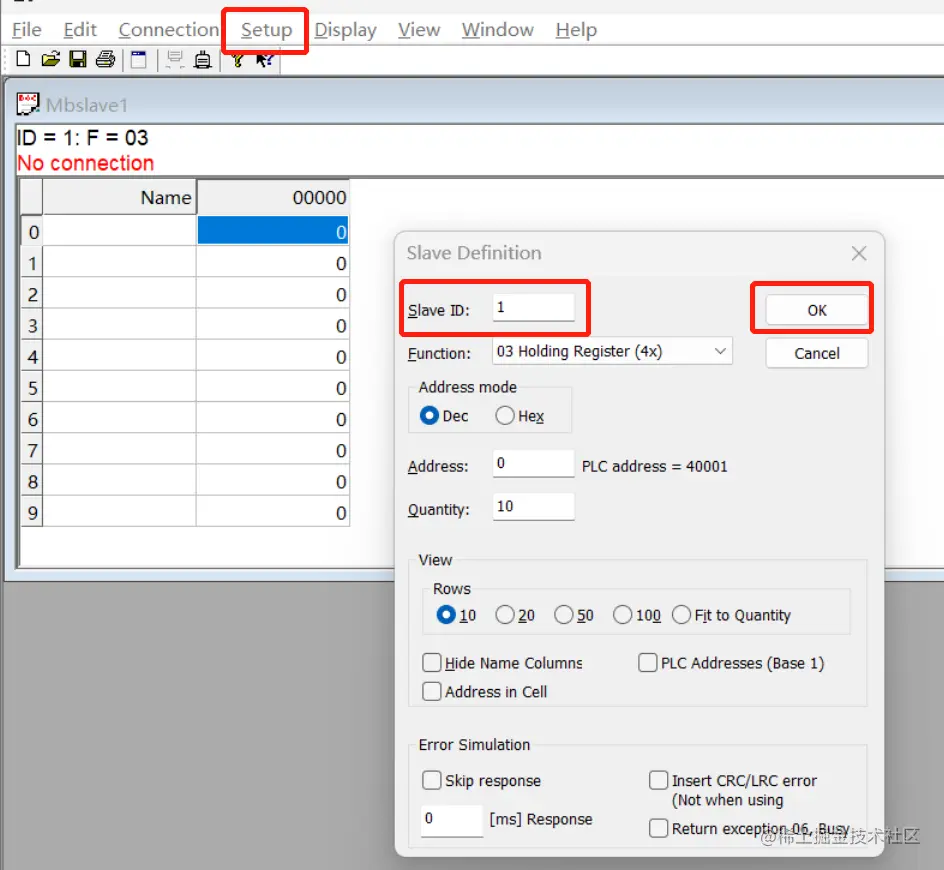Screen dimensions: 944x870
Task: Open an existing Modbus Slave file
Action: coord(50,59)
